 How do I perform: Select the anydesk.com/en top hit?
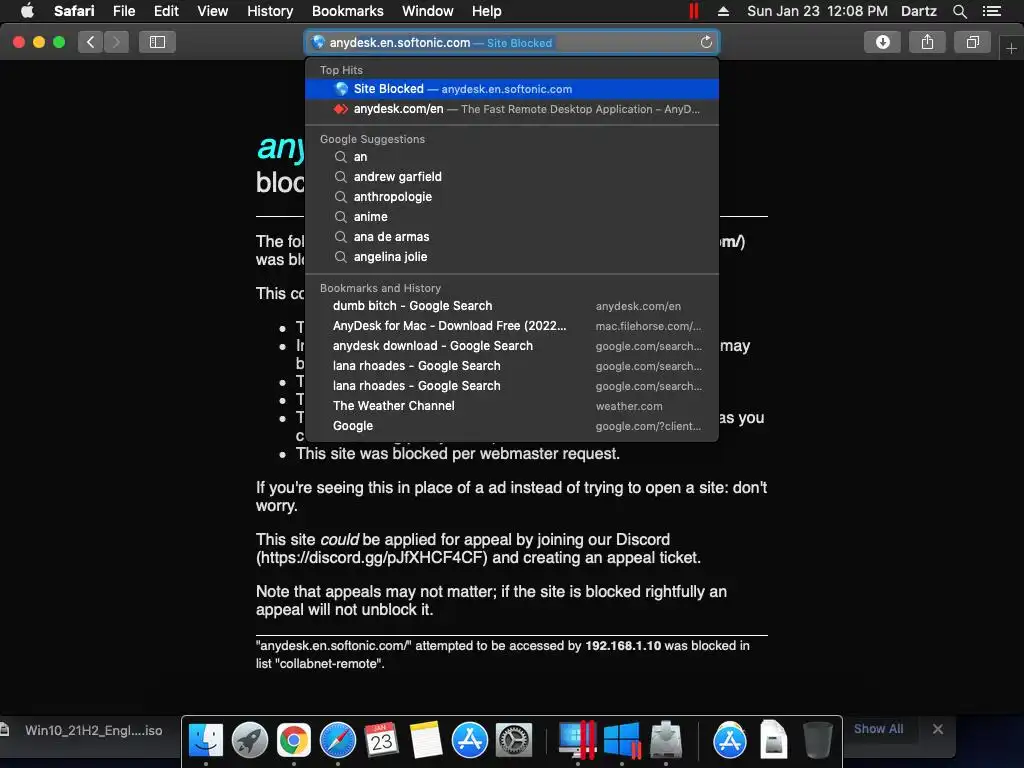(512, 109)
